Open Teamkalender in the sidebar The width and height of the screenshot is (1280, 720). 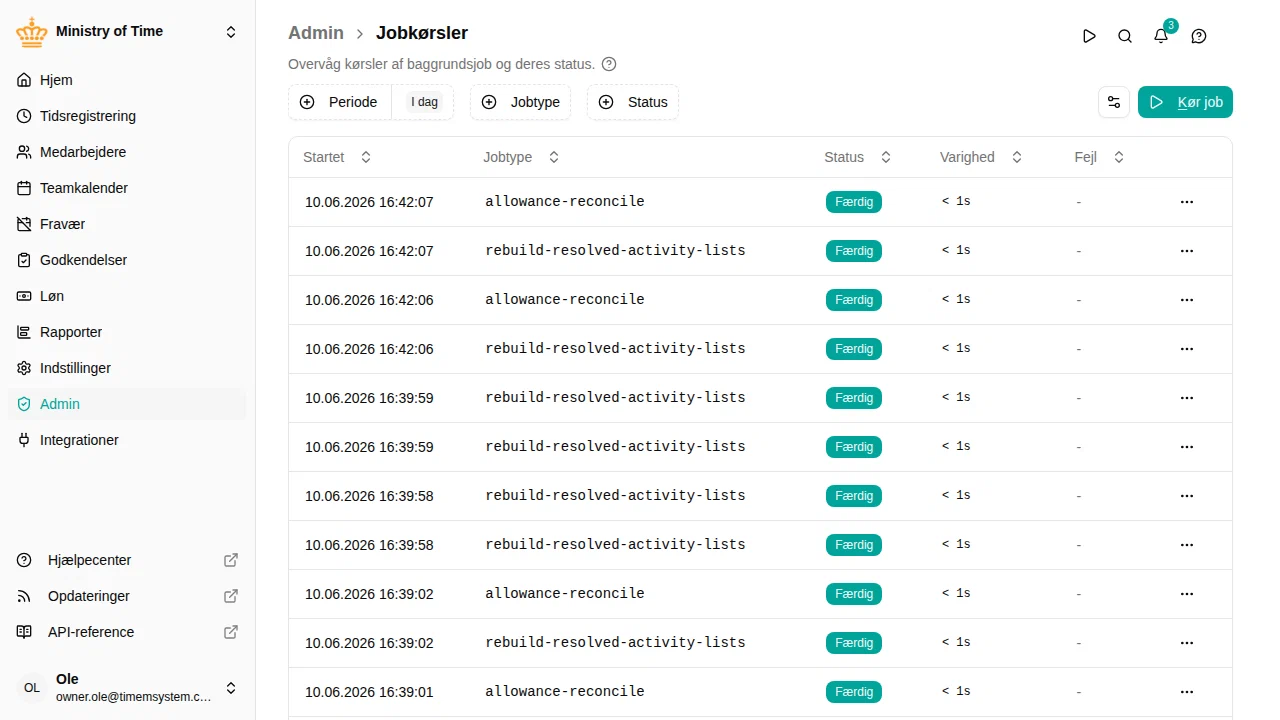click(127, 188)
